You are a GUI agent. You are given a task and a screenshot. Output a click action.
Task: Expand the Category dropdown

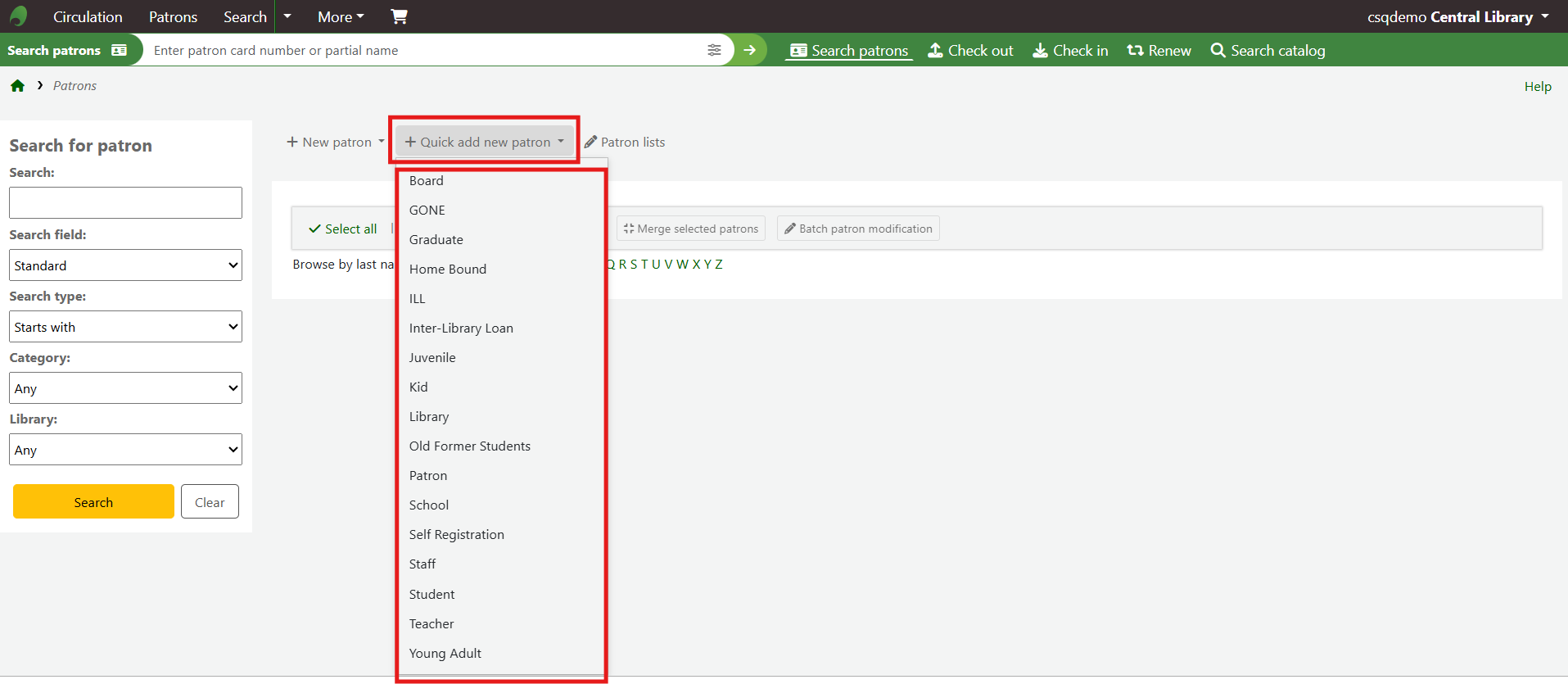[x=125, y=388]
